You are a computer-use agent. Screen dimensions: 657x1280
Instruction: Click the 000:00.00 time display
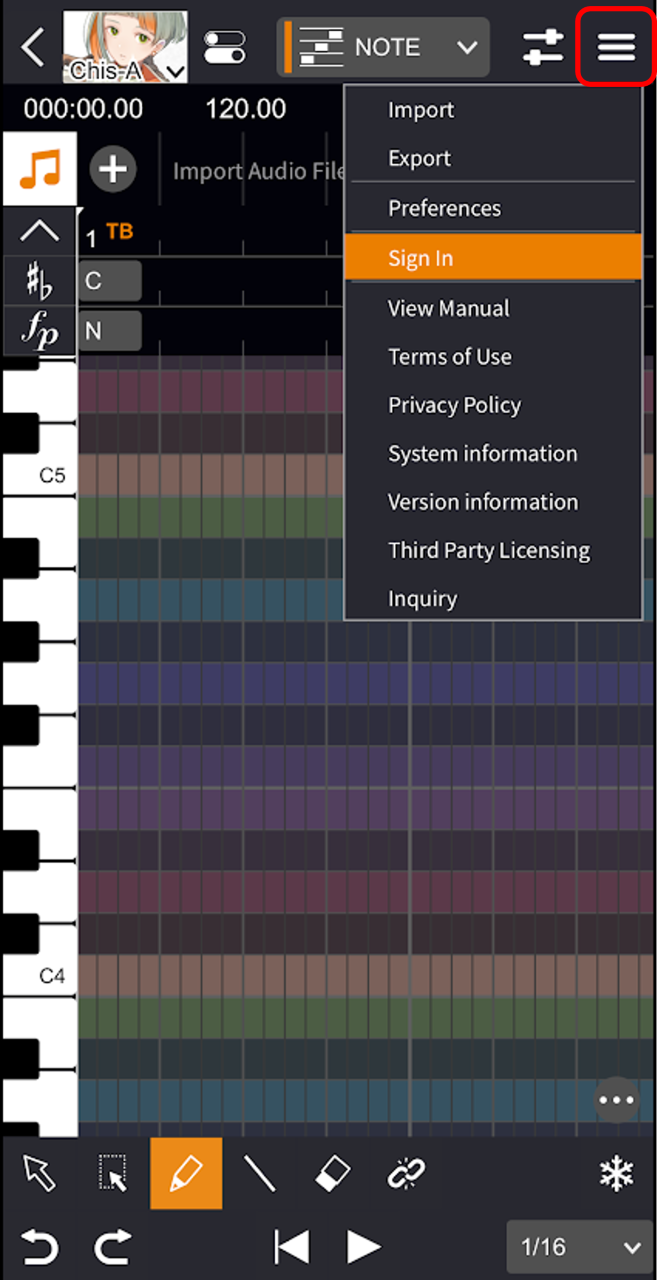(83, 108)
